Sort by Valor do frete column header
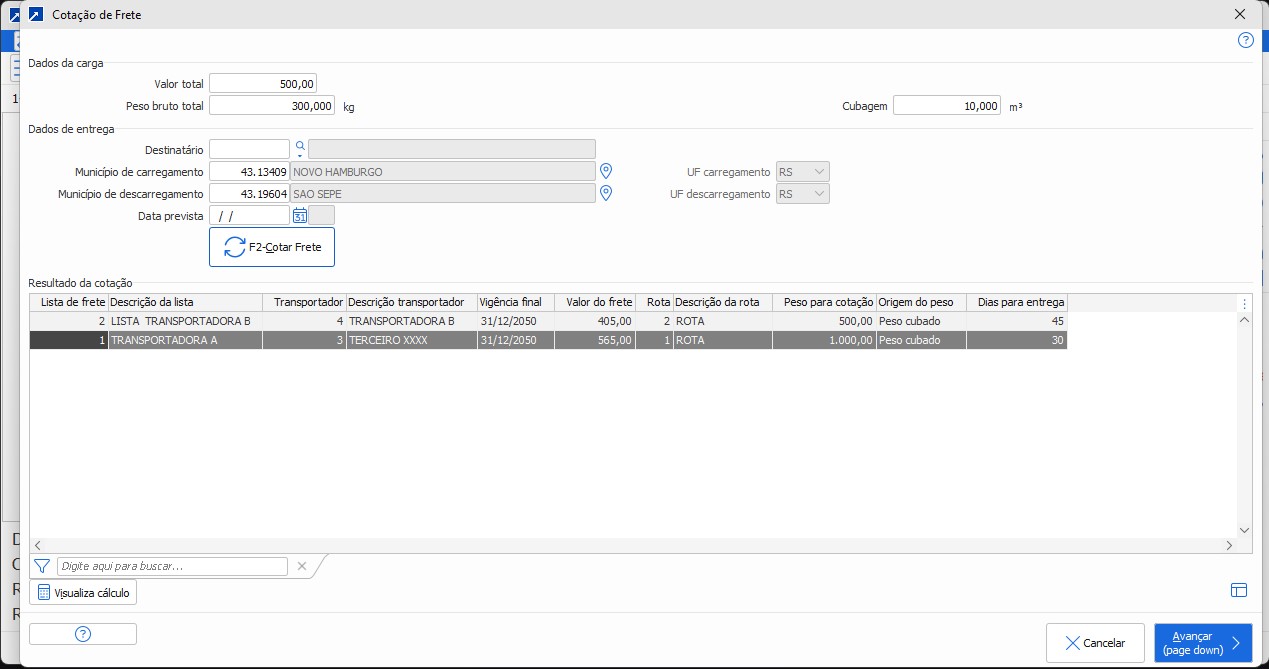 [594, 302]
